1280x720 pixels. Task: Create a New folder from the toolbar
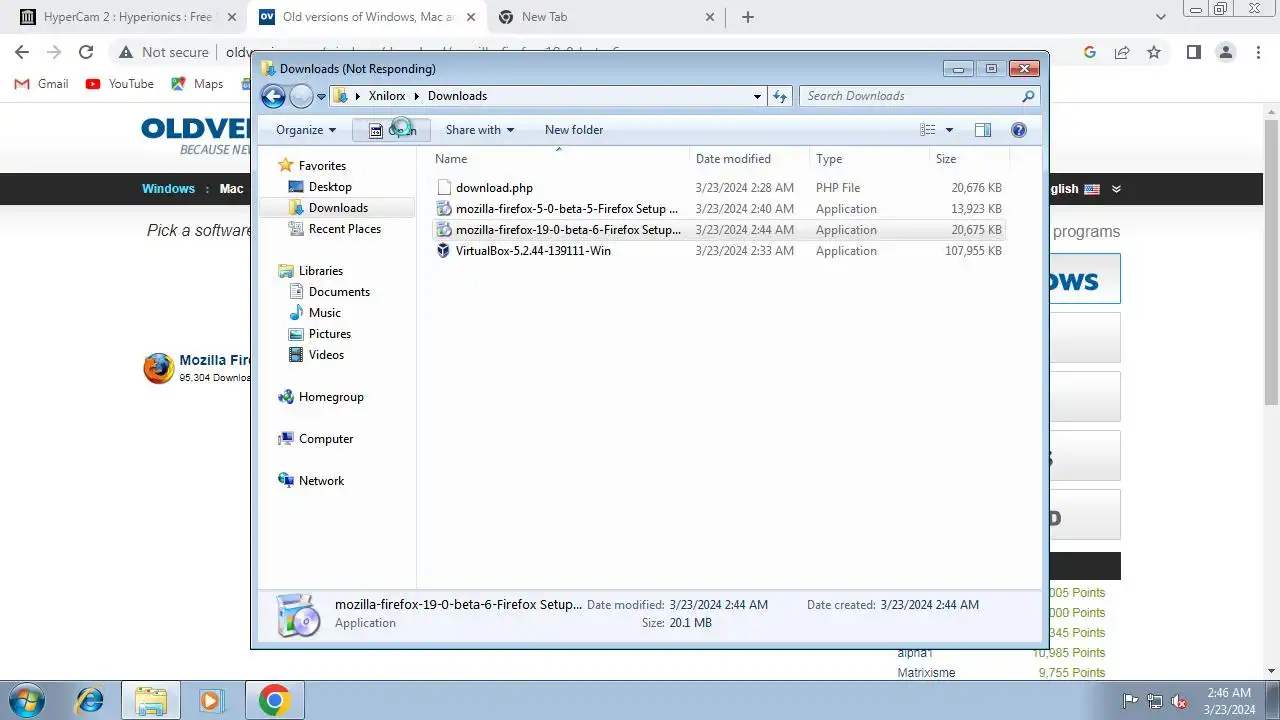[x=574, y=130]
